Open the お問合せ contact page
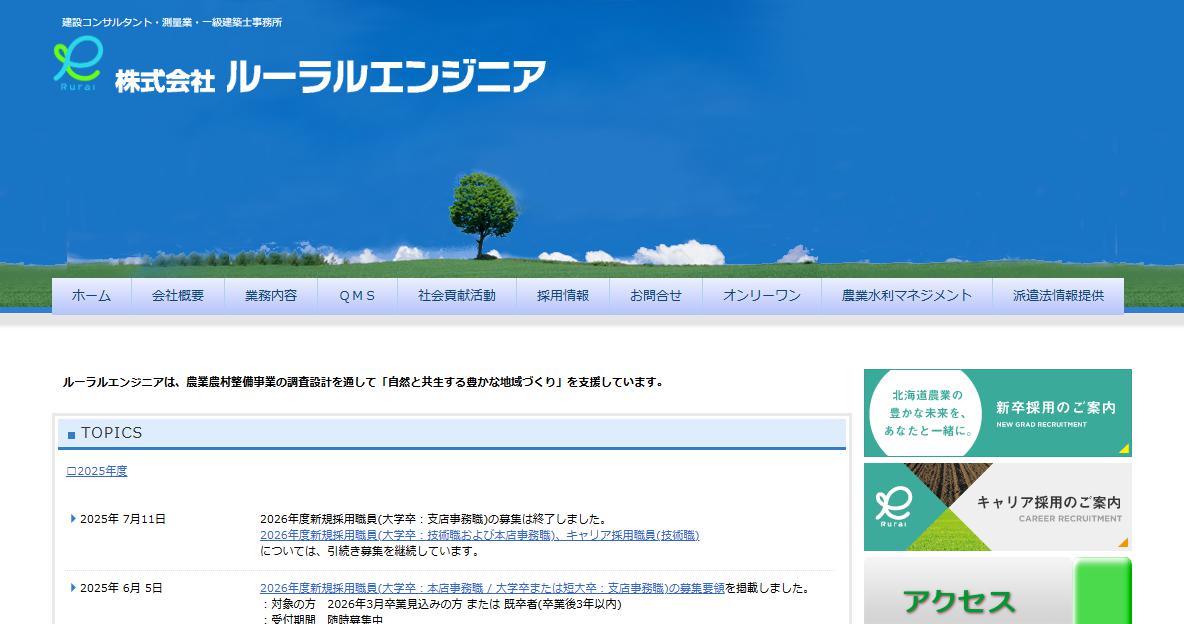The image size is (1184, 624). click(x=655, y=295)
